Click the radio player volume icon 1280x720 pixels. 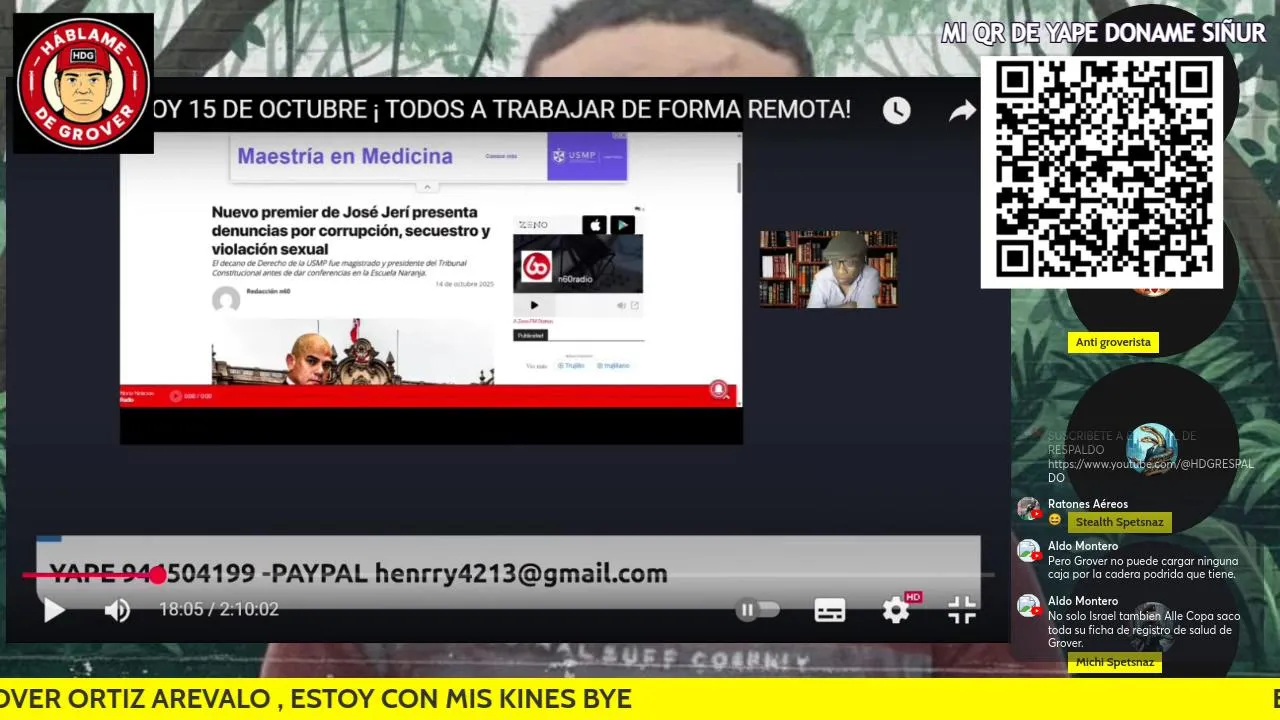pyautogui.click(x=621, y=305)
